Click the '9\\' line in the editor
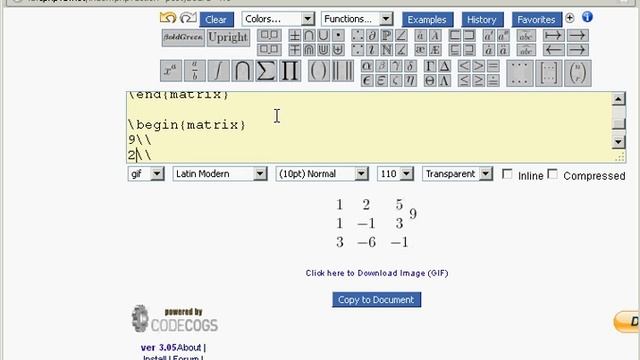The width and height of the screenshot is (640, 360). tap(140, 140)
